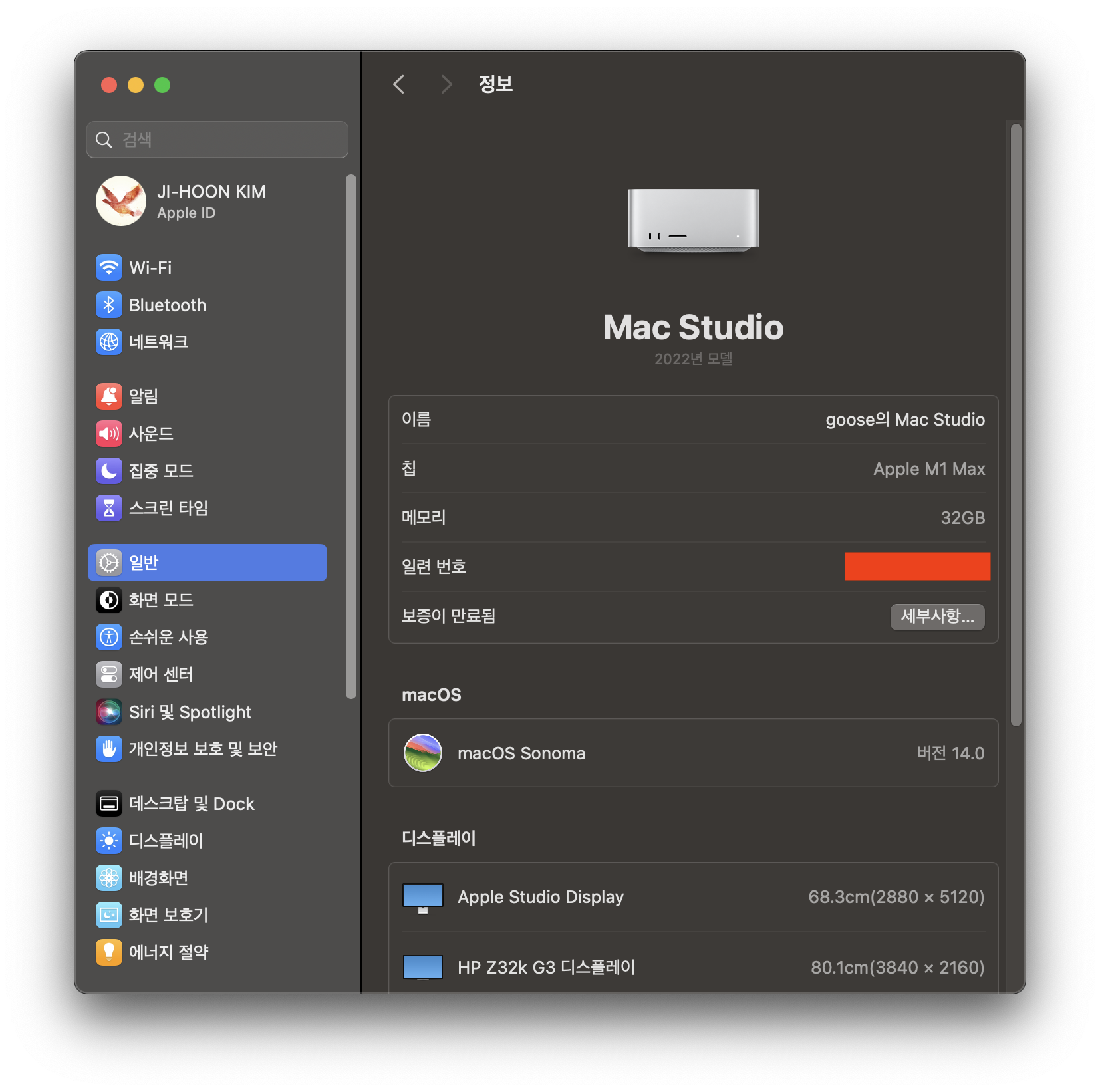Click the 일련 번호 label

click(x=434, y=567)
